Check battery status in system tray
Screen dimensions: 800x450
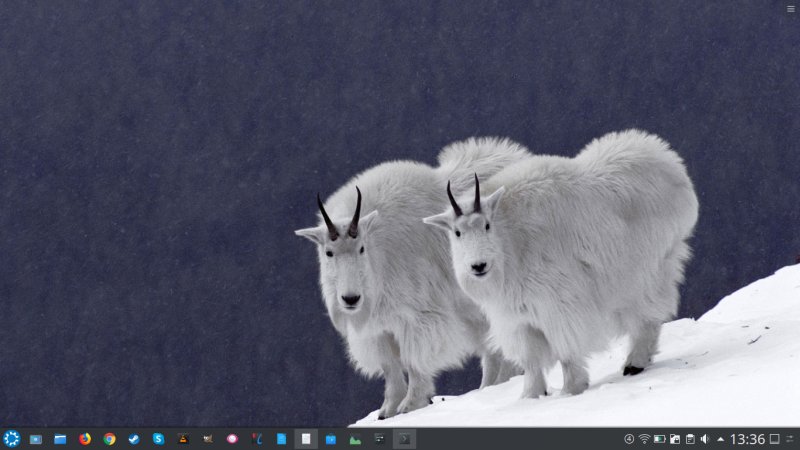pos(659,439)
